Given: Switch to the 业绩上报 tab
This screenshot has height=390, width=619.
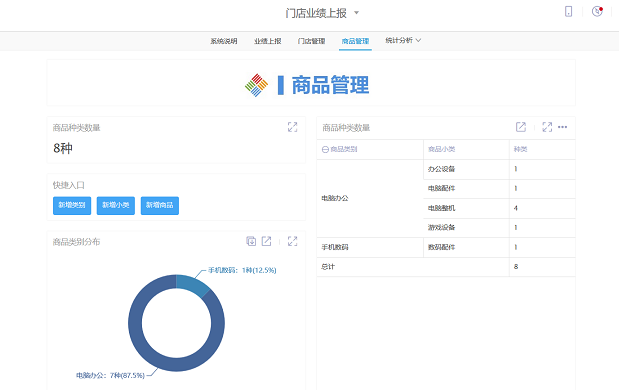Looking at the screenshot, I should click(x=268, y=41).
